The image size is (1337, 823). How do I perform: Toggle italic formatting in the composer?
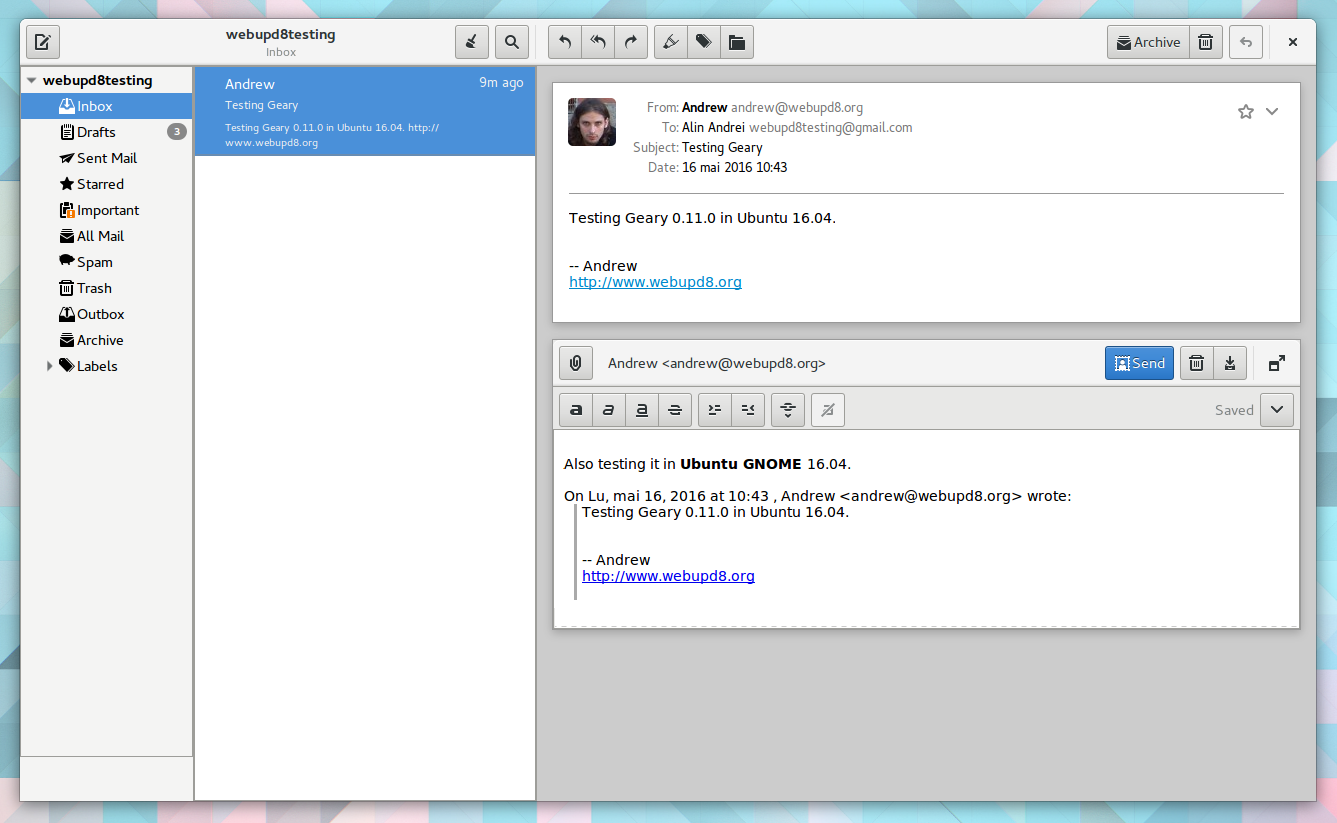coord(609,410)
